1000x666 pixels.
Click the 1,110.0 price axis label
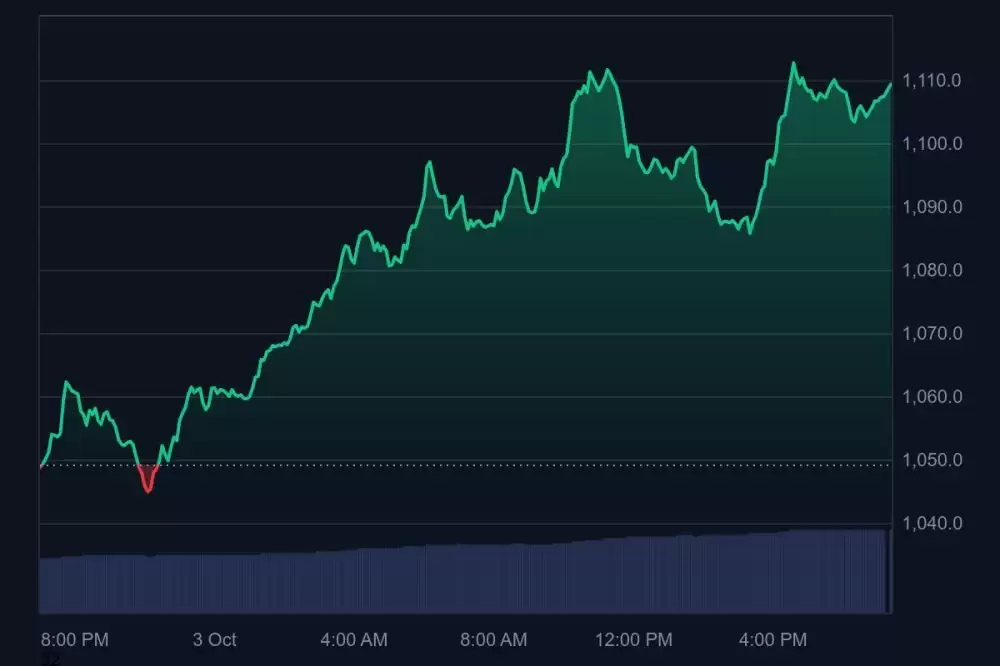932,80
